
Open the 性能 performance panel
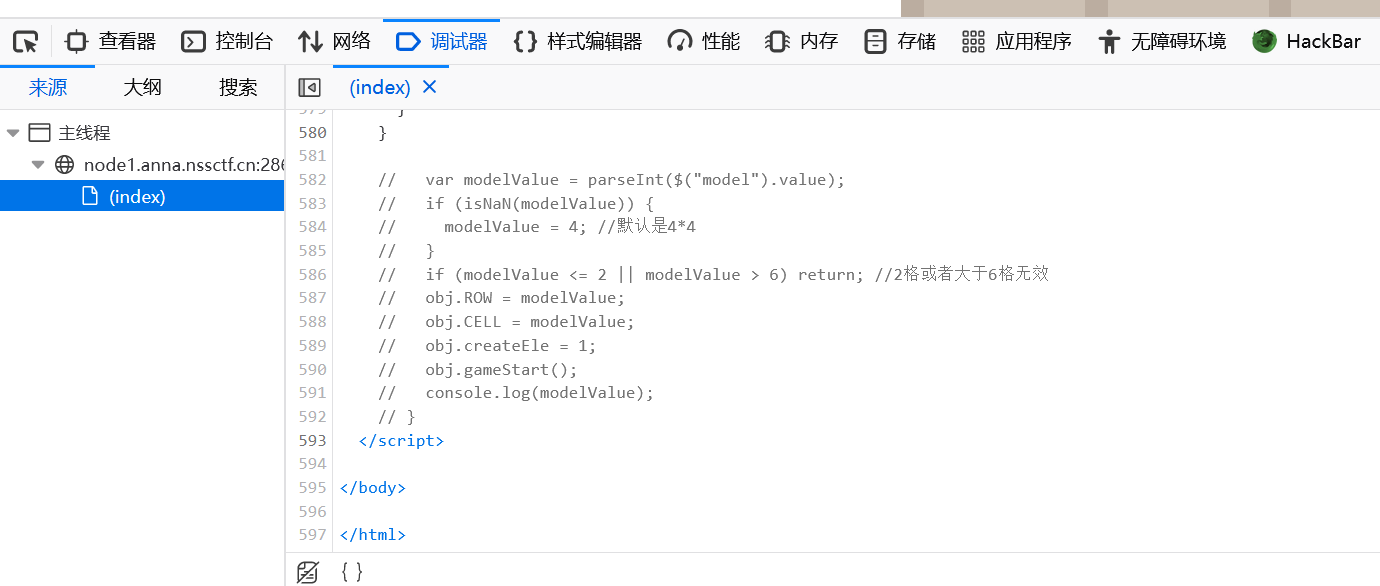click(704, 42)
